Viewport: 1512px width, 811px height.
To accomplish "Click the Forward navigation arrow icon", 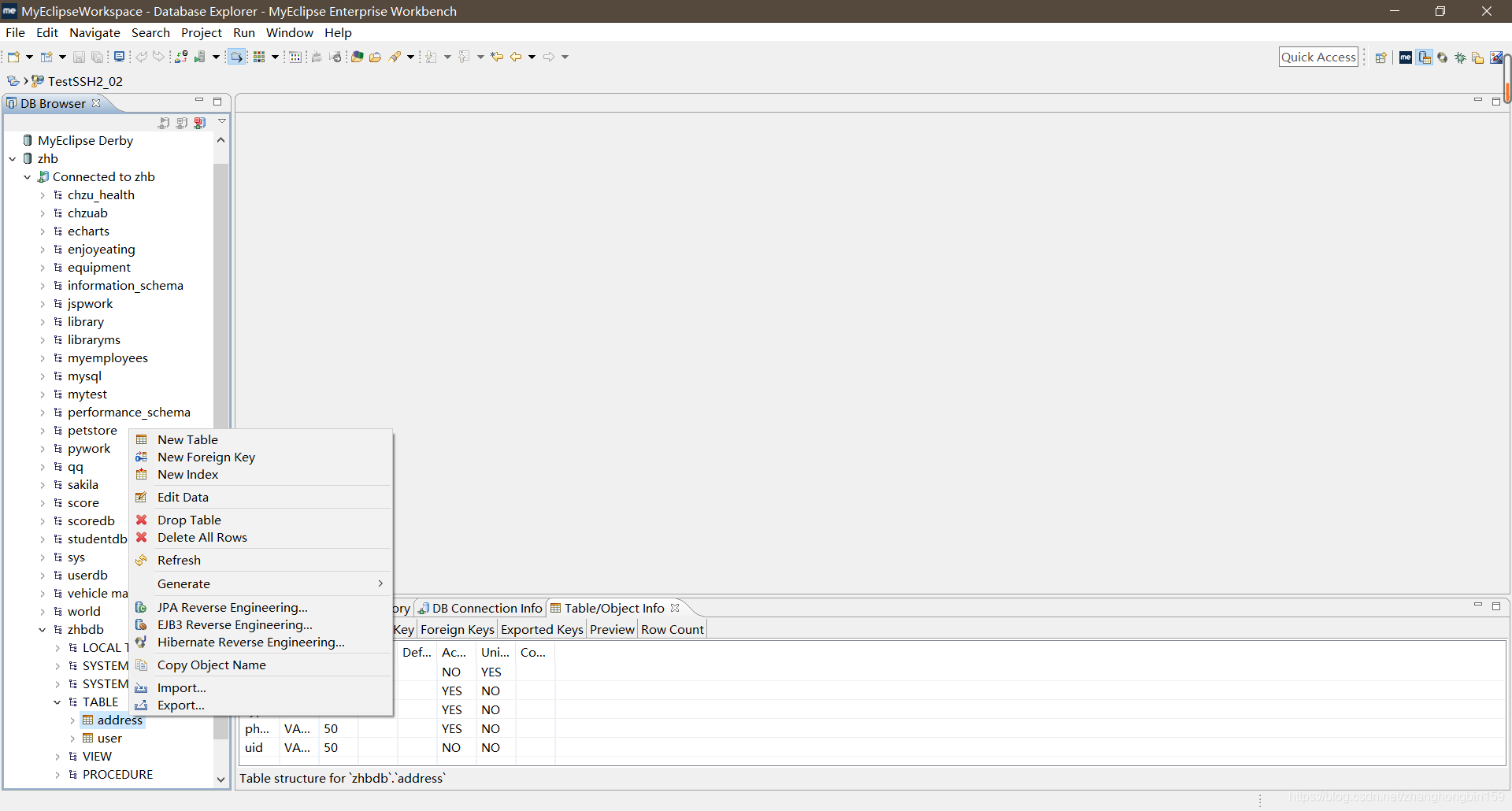I will click(x=549, y=57).
